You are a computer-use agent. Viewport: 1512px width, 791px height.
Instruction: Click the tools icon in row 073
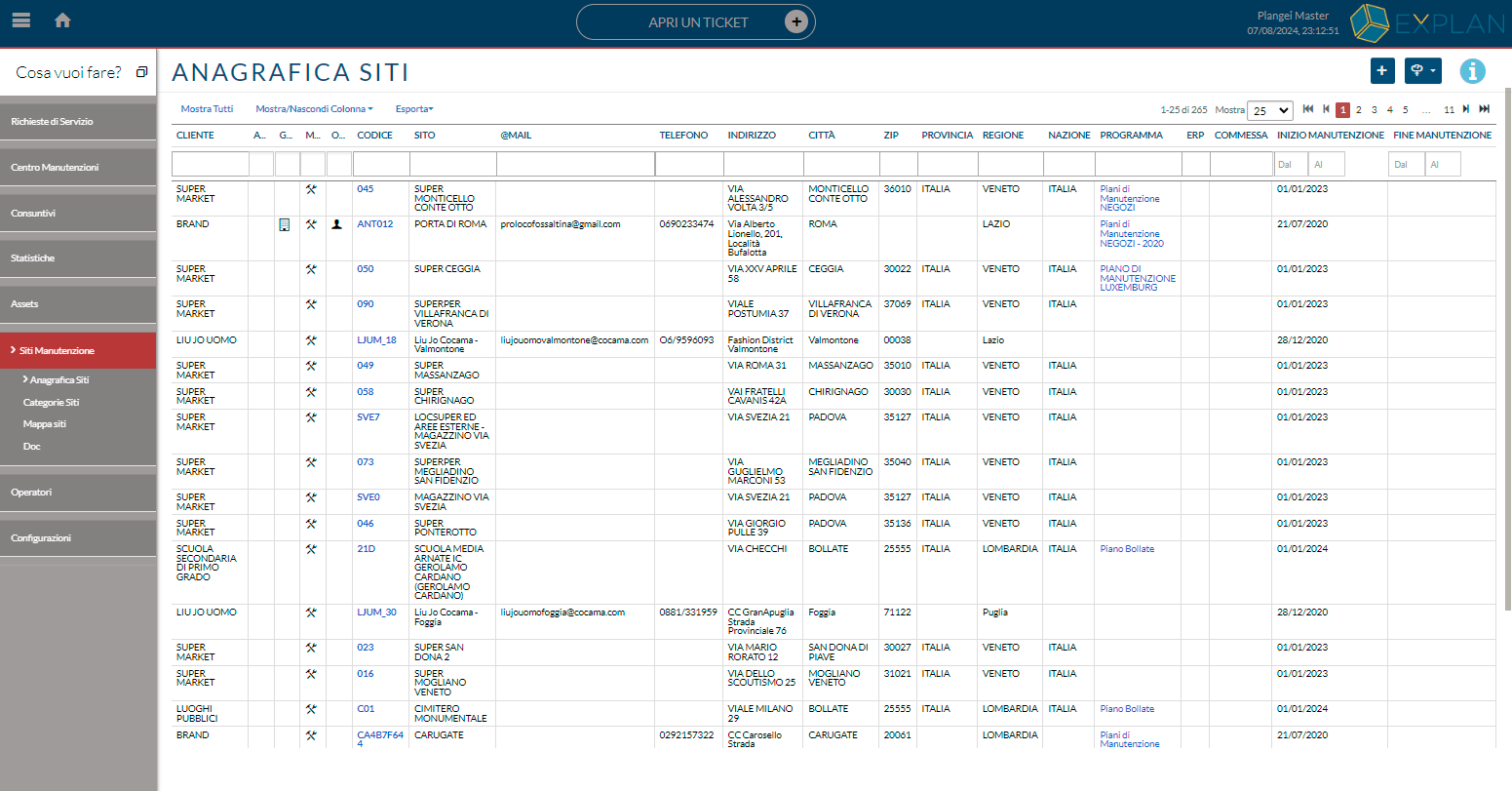coord(311,462)
